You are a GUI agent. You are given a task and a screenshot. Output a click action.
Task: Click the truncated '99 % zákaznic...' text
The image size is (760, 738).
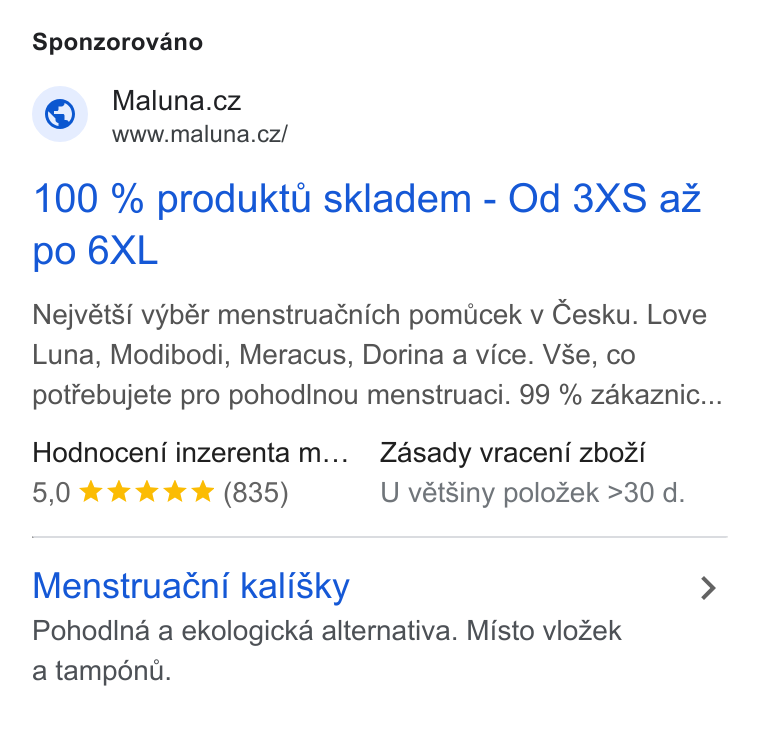point(621,395)
